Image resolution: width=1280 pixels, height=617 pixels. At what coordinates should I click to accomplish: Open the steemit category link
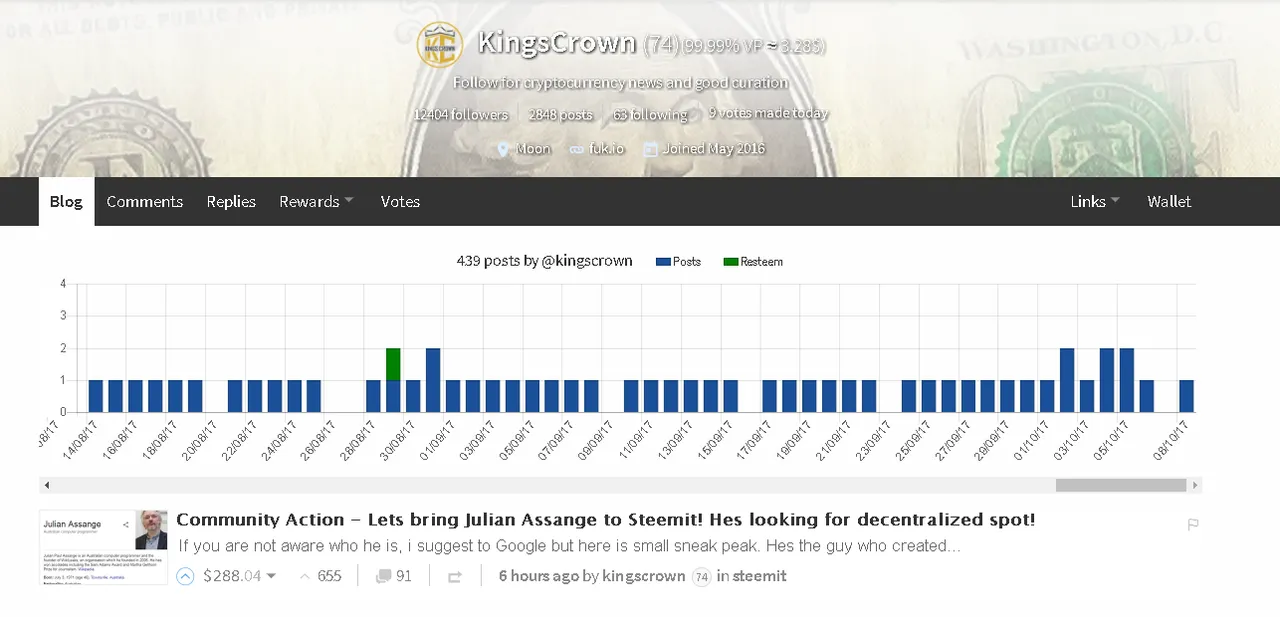pyautogui.click(x=760, y=576)
